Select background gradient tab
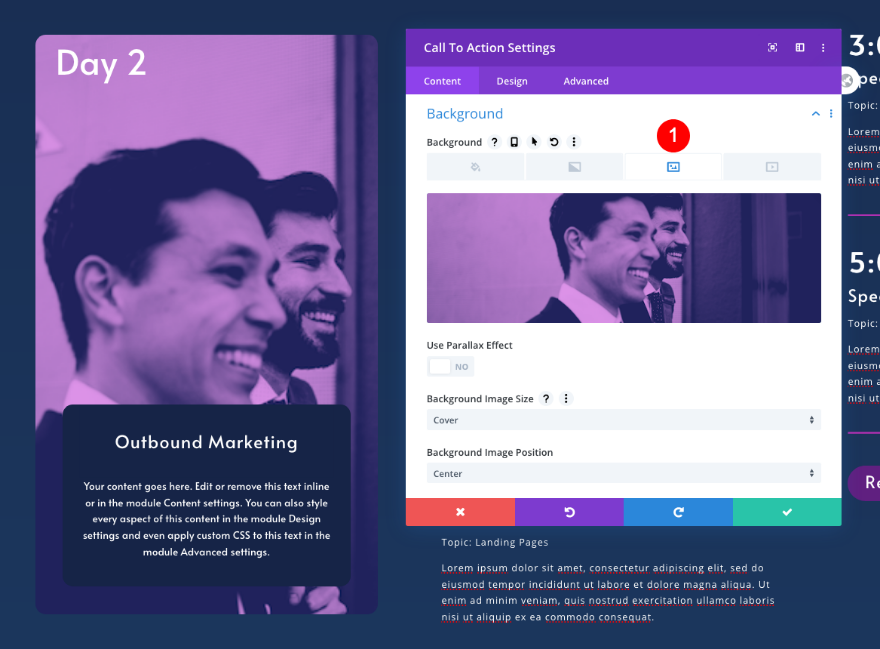The image size is (880, 649). (x=574, y=167)
